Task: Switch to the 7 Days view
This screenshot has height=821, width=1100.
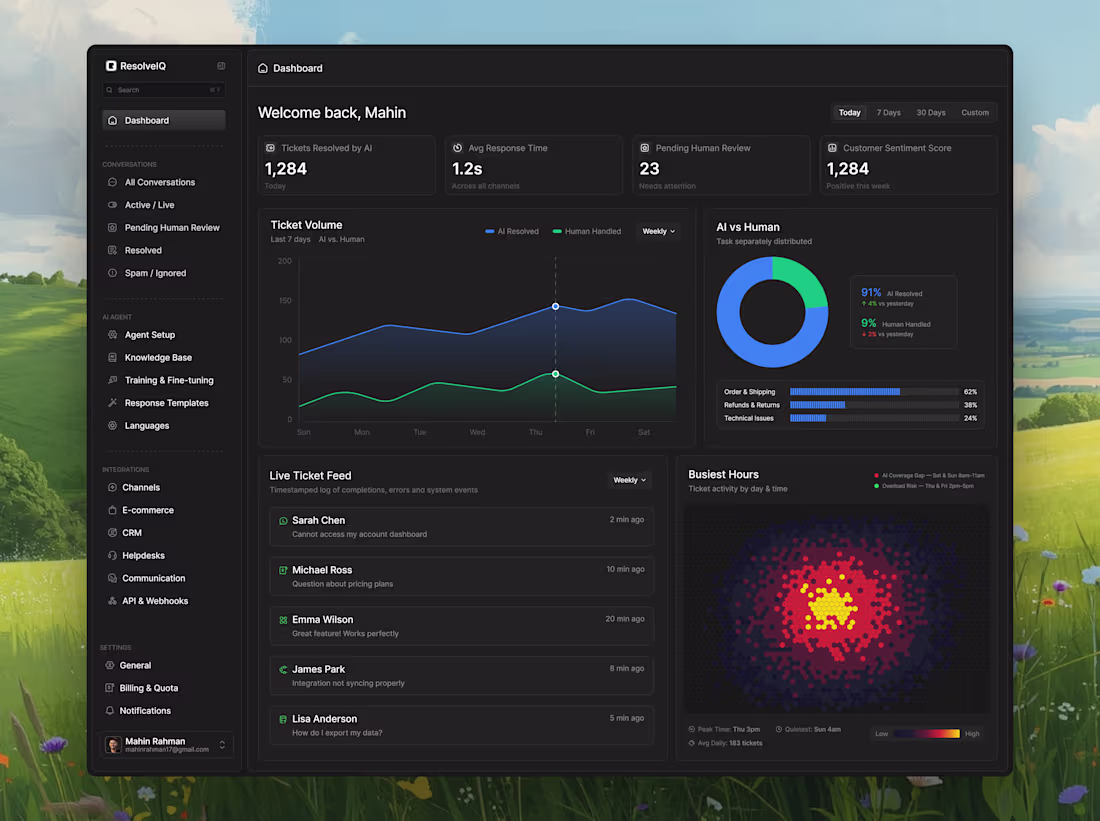Action: [x=888, y=112]
